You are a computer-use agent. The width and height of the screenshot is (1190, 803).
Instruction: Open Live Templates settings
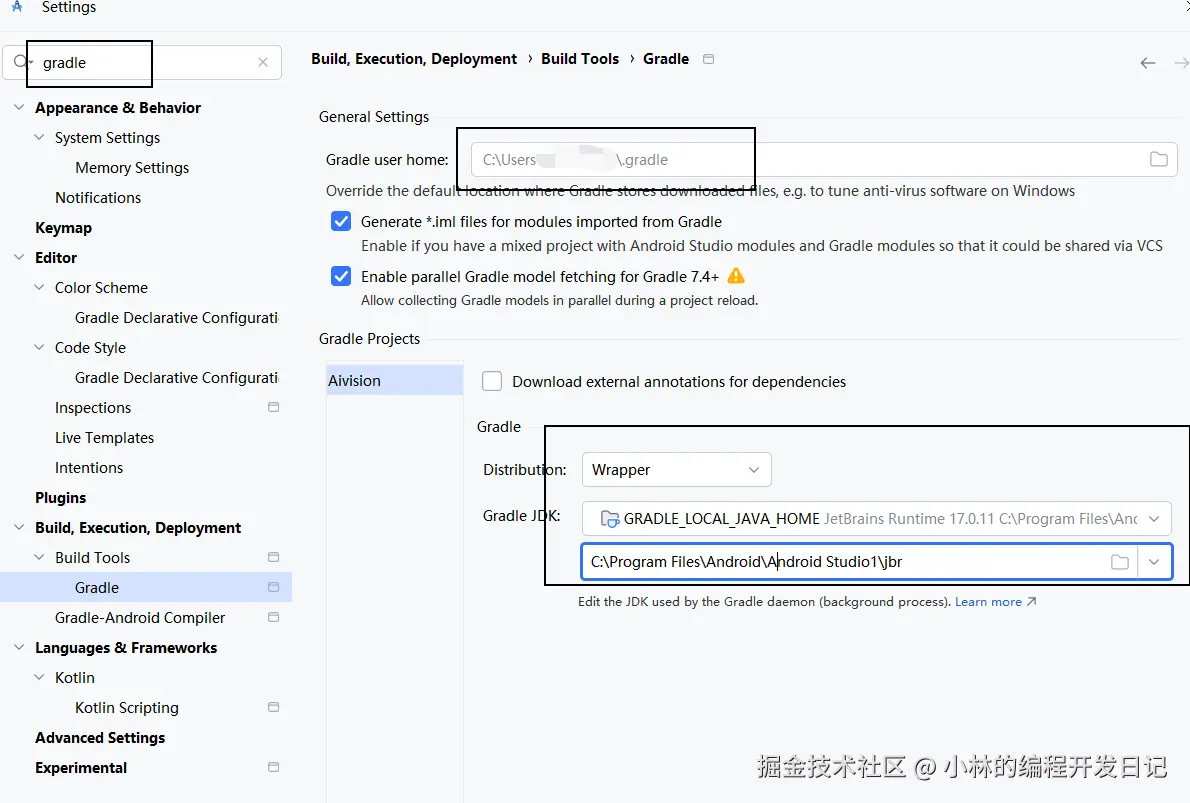point(104,438)
